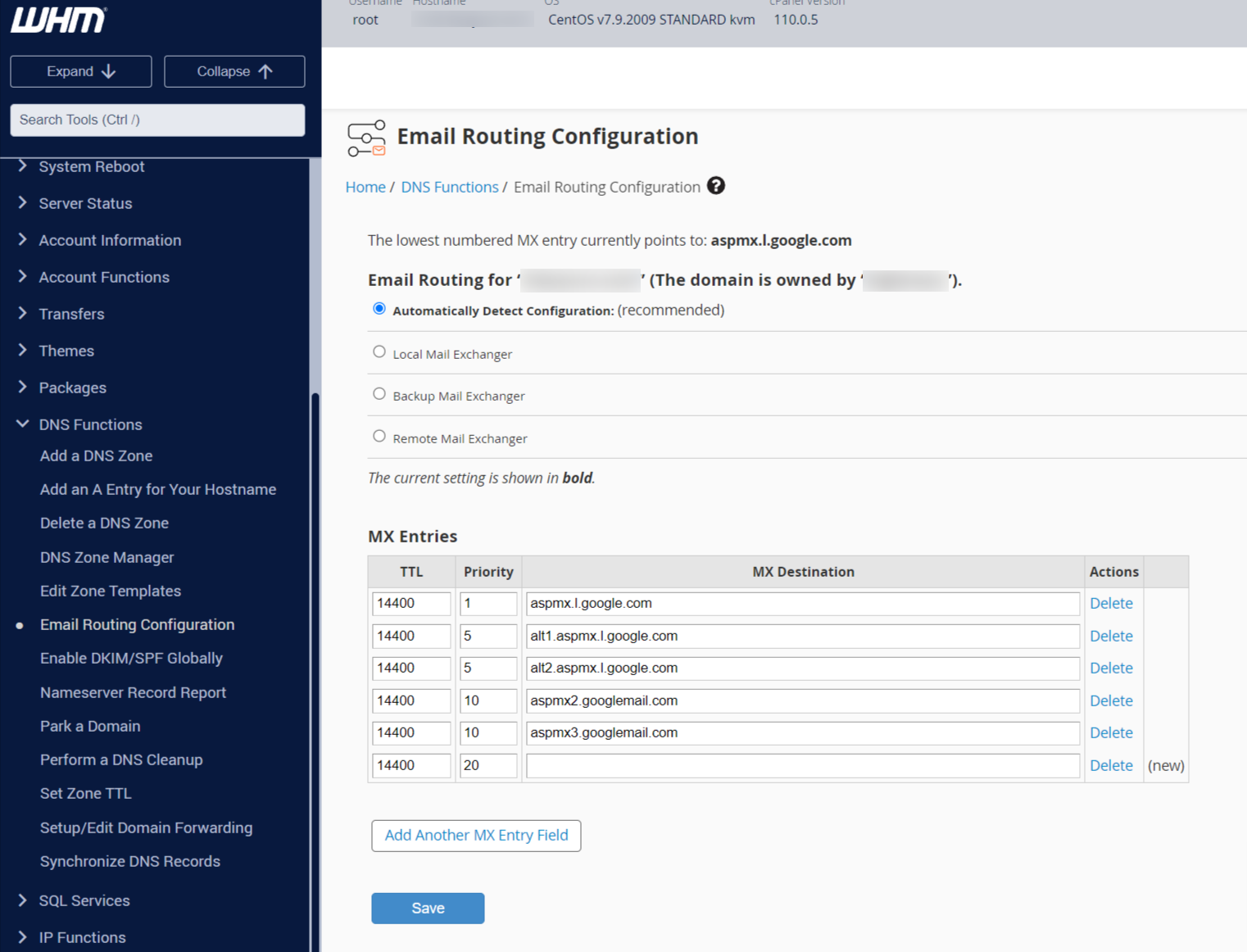This screenshot has height=952, width=1247.
Task: Select Local Mail Exchanger
Action: 379,351
